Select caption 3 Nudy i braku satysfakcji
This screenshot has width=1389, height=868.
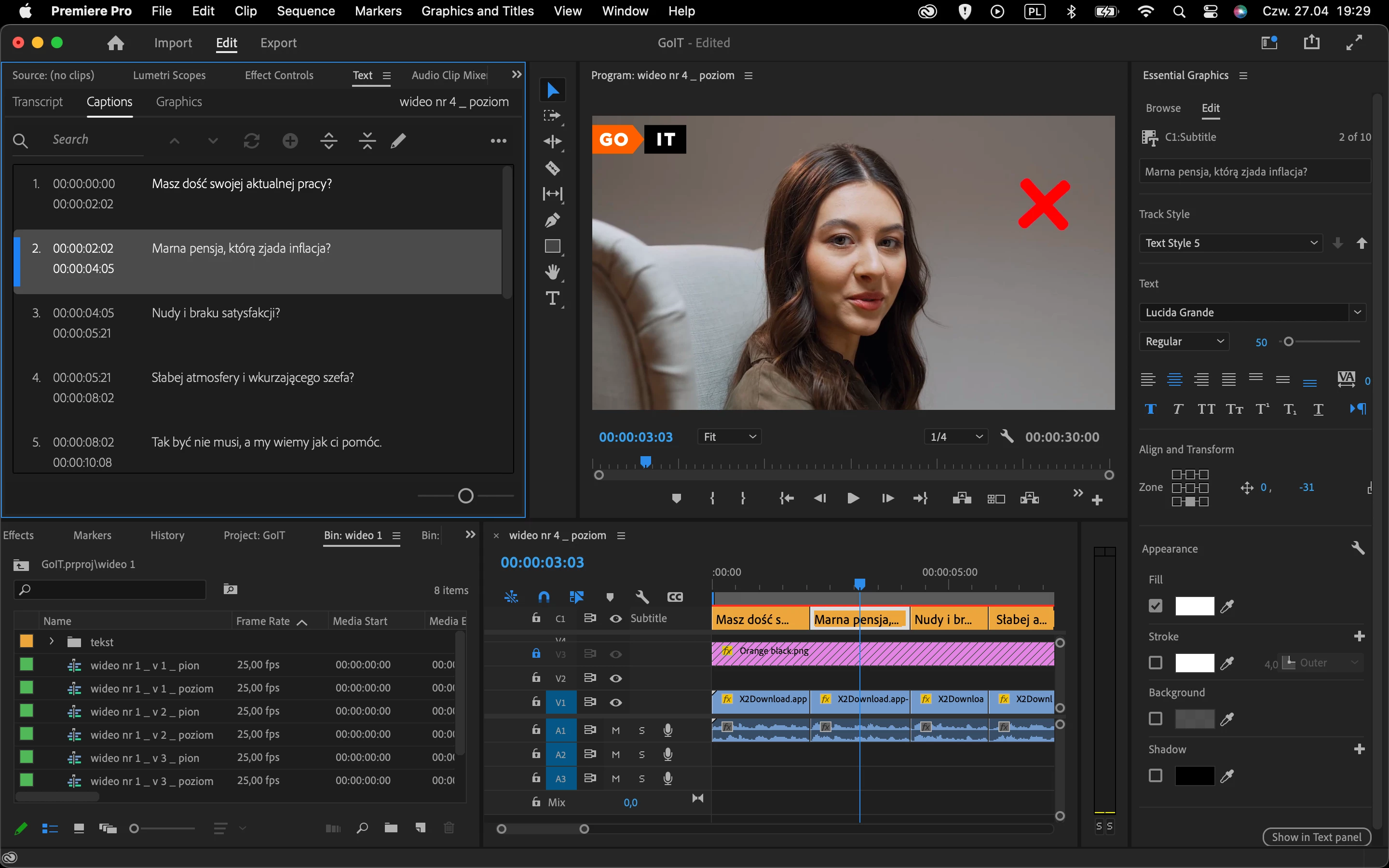(x=216, y=313)
